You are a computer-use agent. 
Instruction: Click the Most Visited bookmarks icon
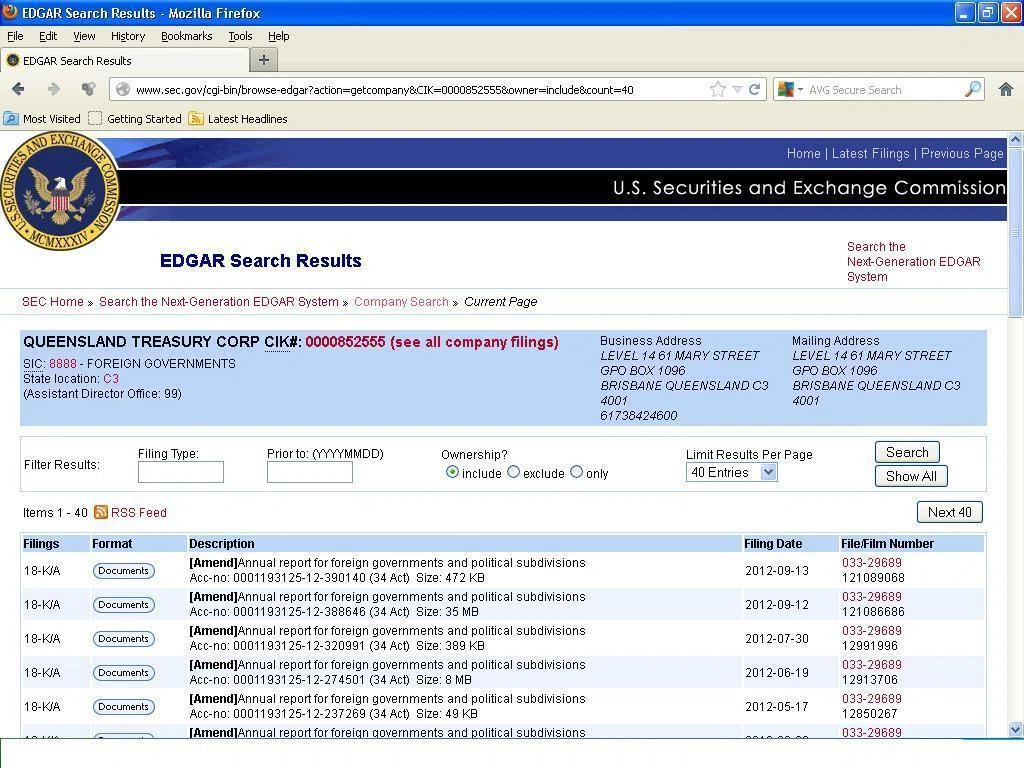coord(11,118)
